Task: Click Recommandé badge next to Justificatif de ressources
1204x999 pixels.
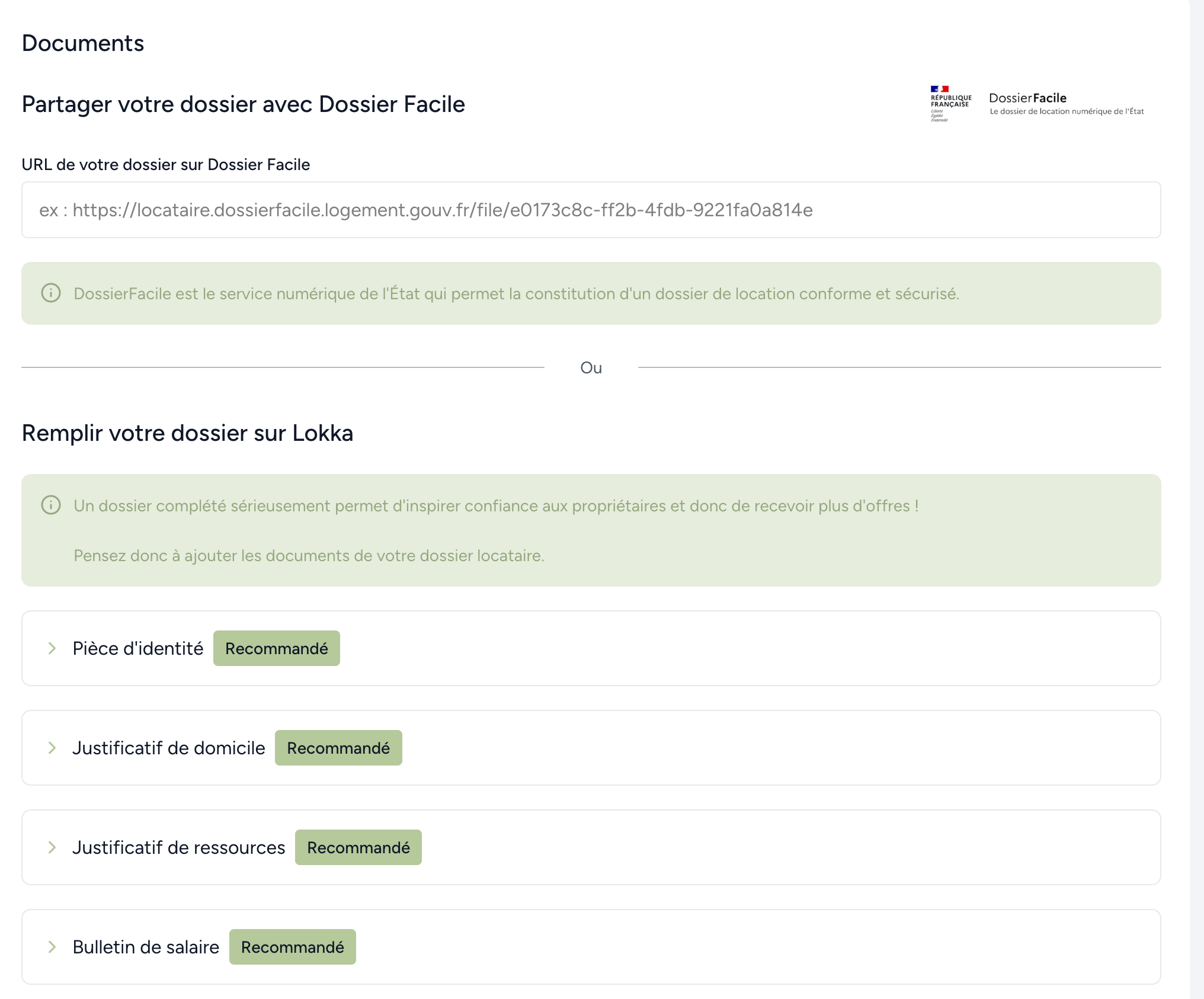Action: pos(358,847)
